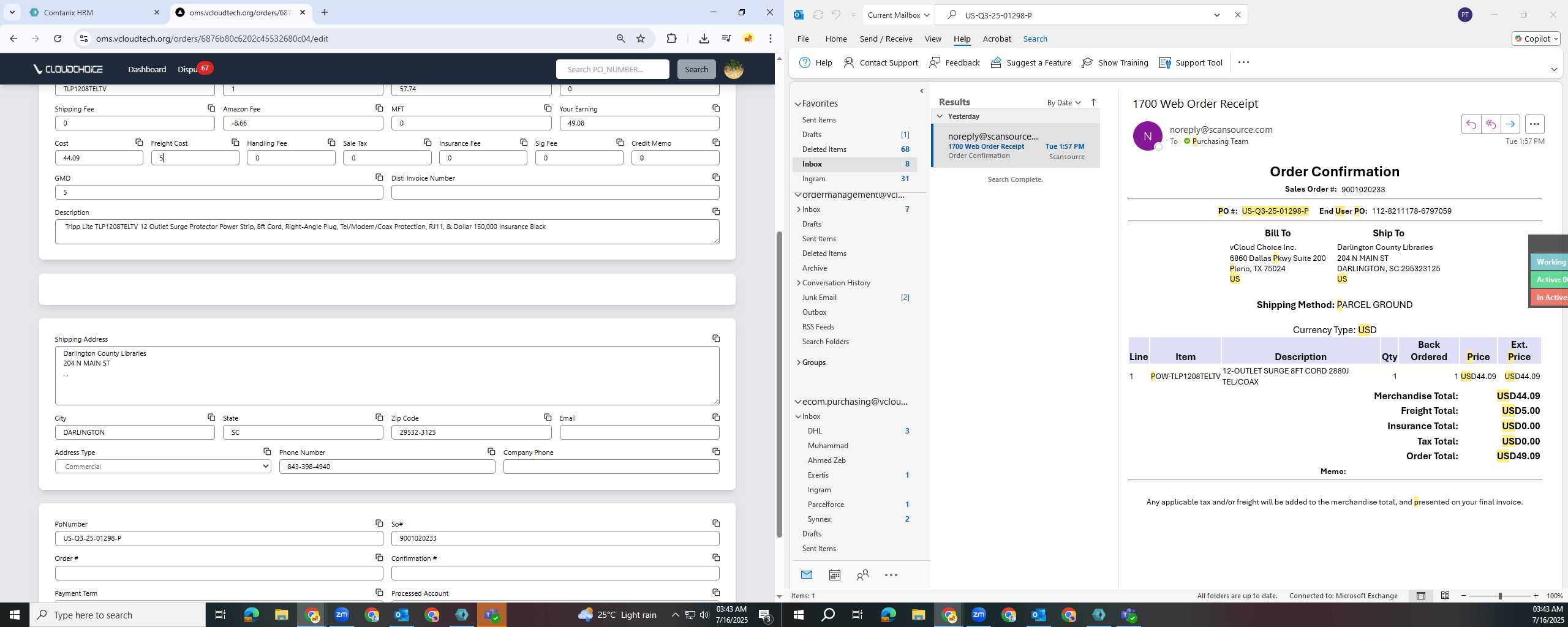Click Contact Support in Outlook ribbon
Viewport: 1568px width, 627px height.
[x=881, y=62]
